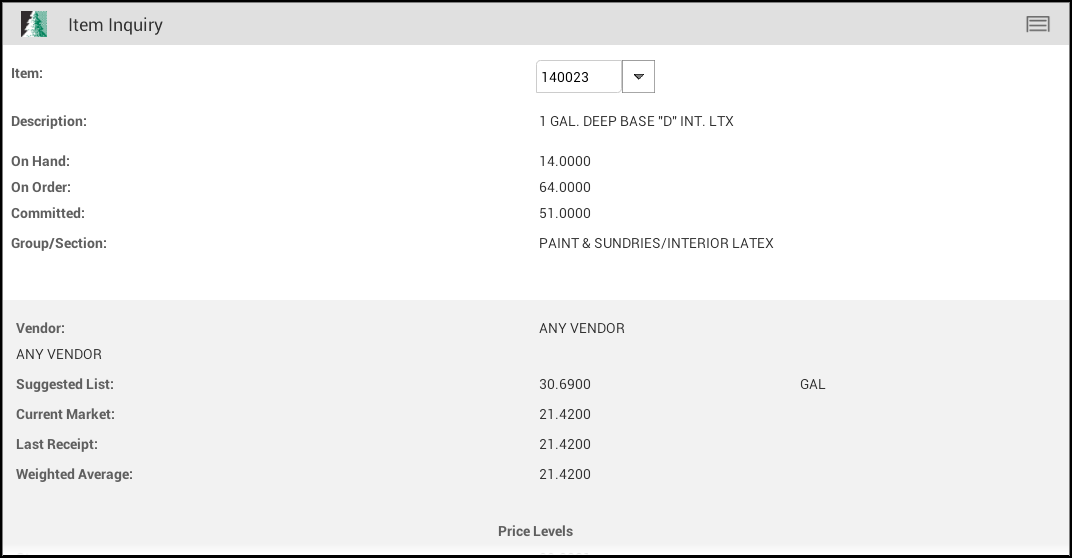Expand the Item number dropdown arrow

(x=639, y=77)
